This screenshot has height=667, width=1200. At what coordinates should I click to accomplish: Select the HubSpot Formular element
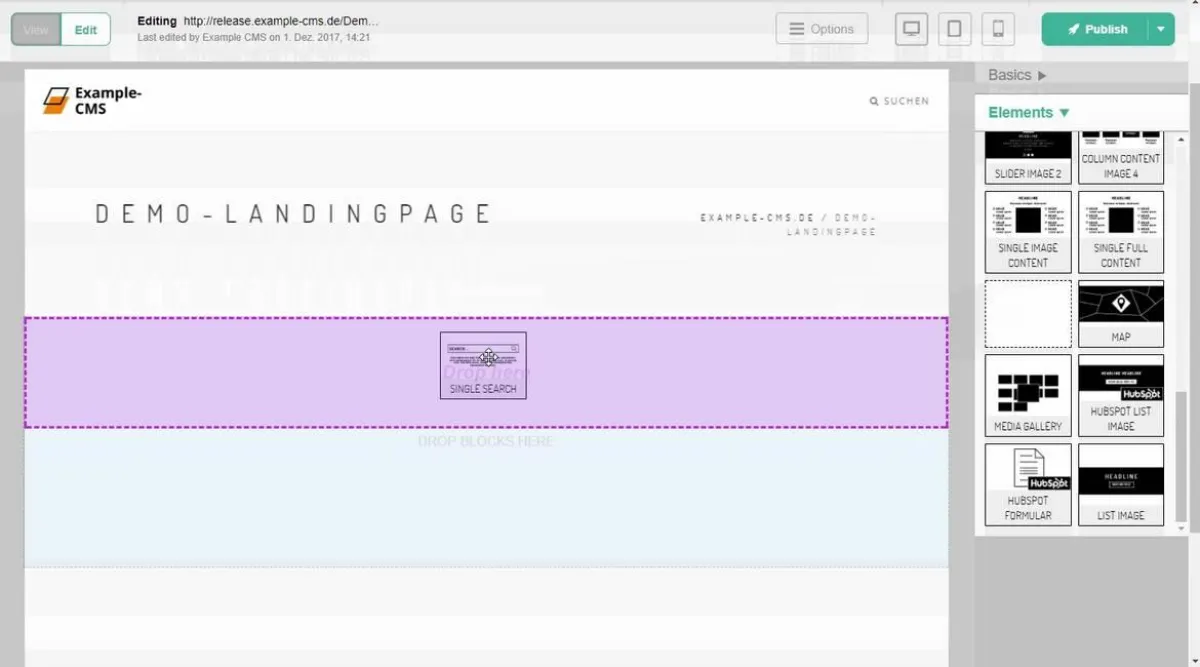click(x=1027, y=485)
